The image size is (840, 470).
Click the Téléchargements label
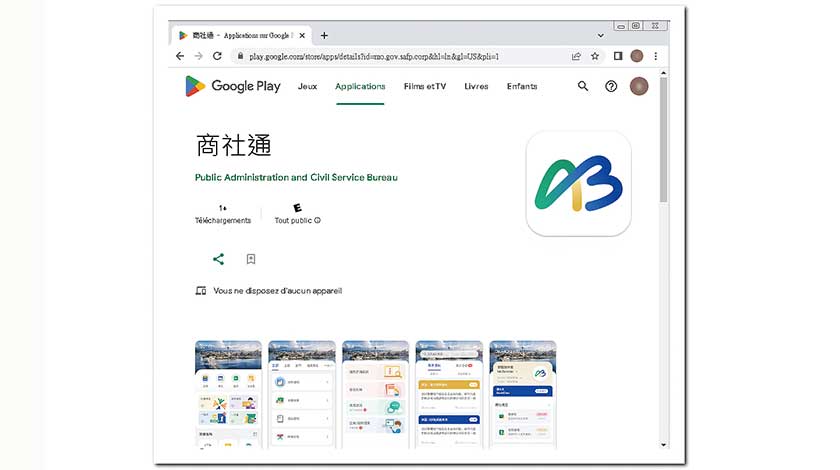pyautogui.click(x=223, y=220)
